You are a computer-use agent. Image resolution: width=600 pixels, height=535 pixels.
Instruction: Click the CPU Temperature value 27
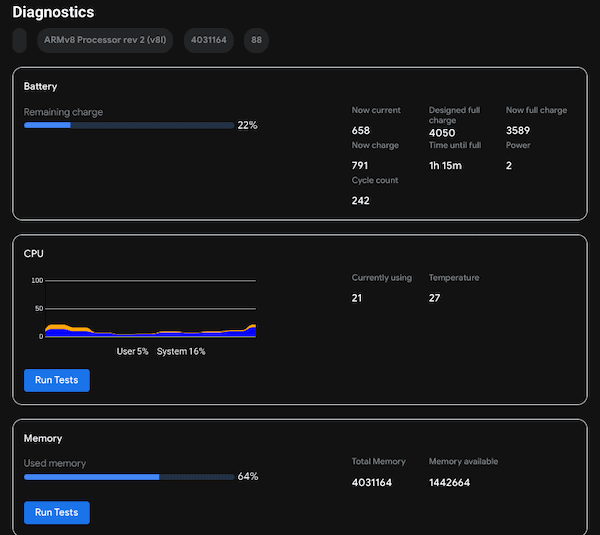(x=435, y=298)
